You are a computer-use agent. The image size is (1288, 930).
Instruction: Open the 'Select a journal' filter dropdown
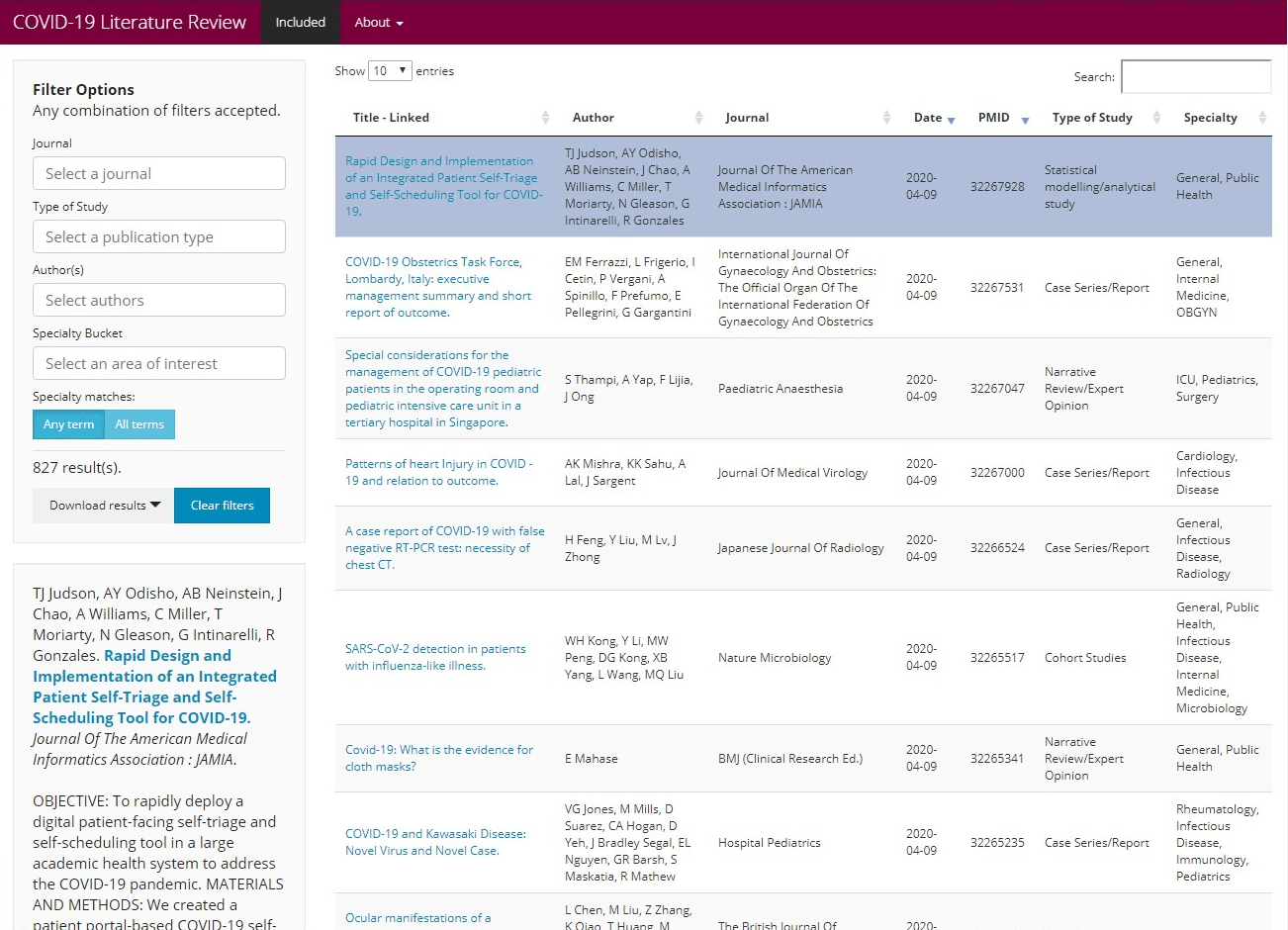point(158,172)
